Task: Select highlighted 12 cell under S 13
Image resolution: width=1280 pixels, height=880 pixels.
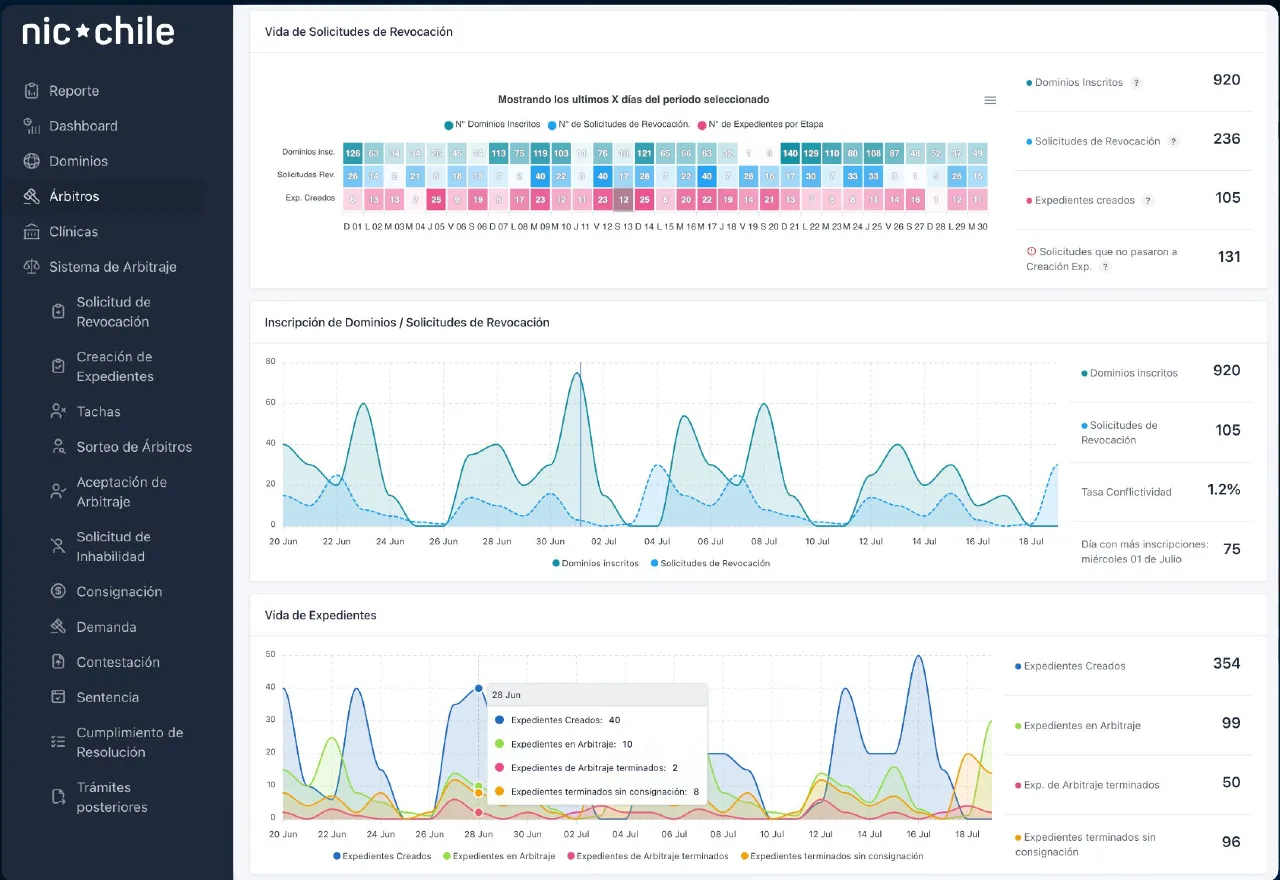Action: click(624, 198)
